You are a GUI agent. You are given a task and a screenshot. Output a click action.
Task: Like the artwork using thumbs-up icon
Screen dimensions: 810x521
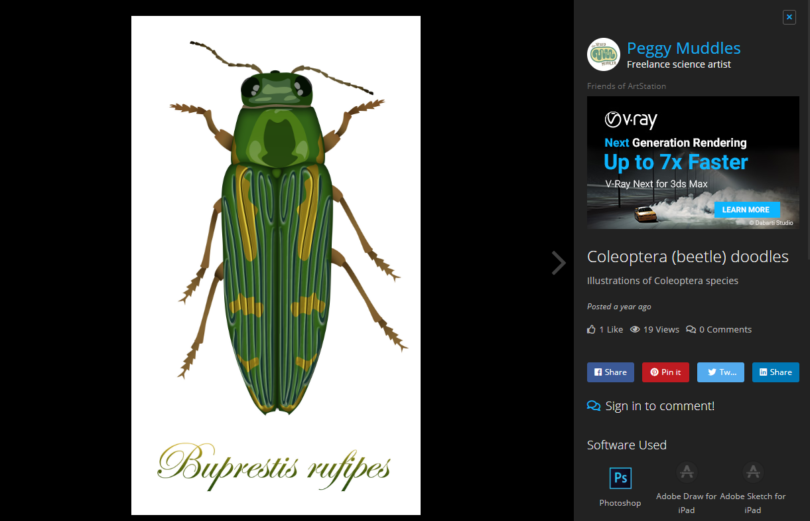pos(592,329)
